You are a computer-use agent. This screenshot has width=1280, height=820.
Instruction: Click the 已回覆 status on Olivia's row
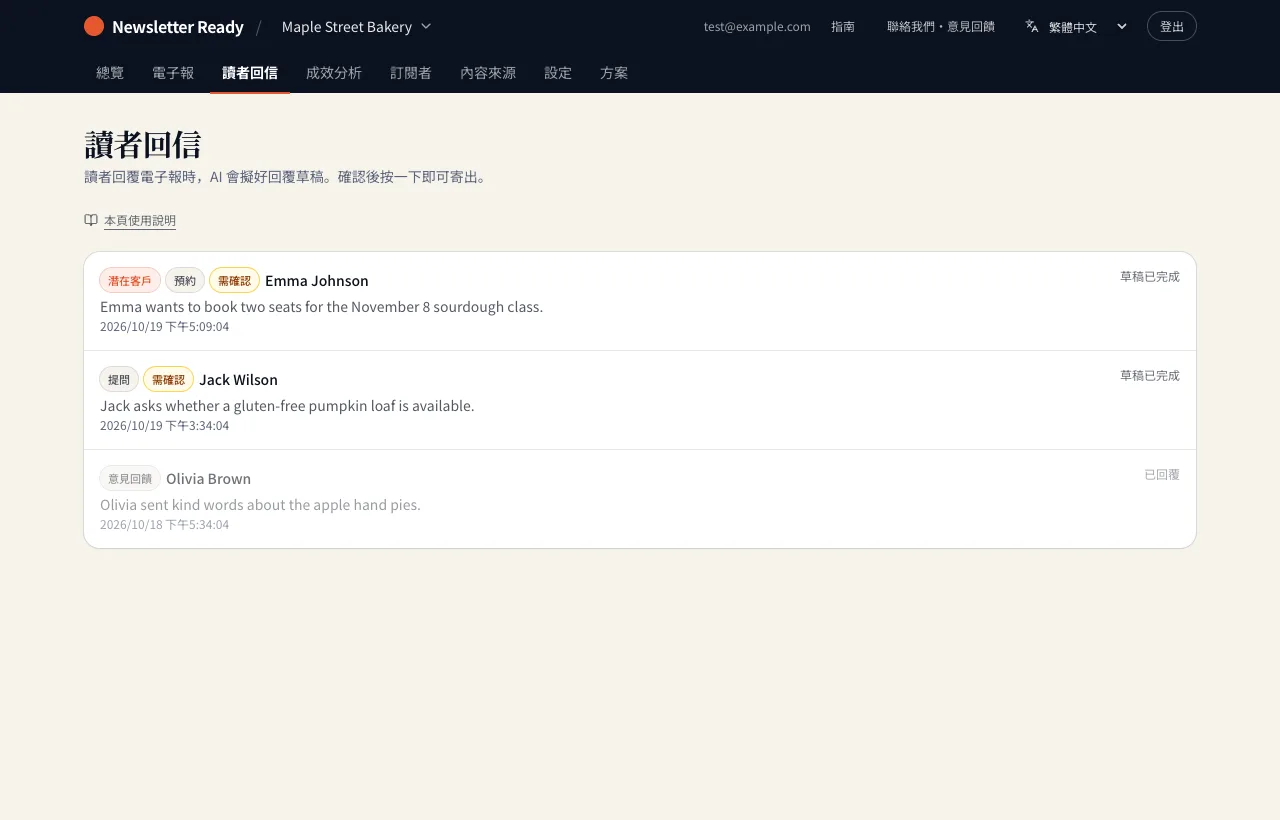[x=1162, y=475]
